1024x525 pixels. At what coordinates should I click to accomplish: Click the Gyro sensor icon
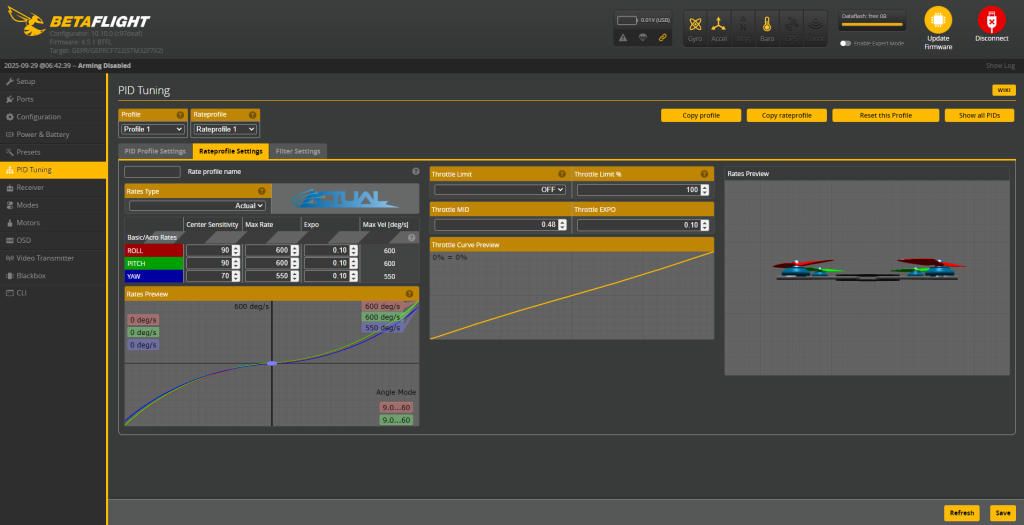tap(695, 27)
